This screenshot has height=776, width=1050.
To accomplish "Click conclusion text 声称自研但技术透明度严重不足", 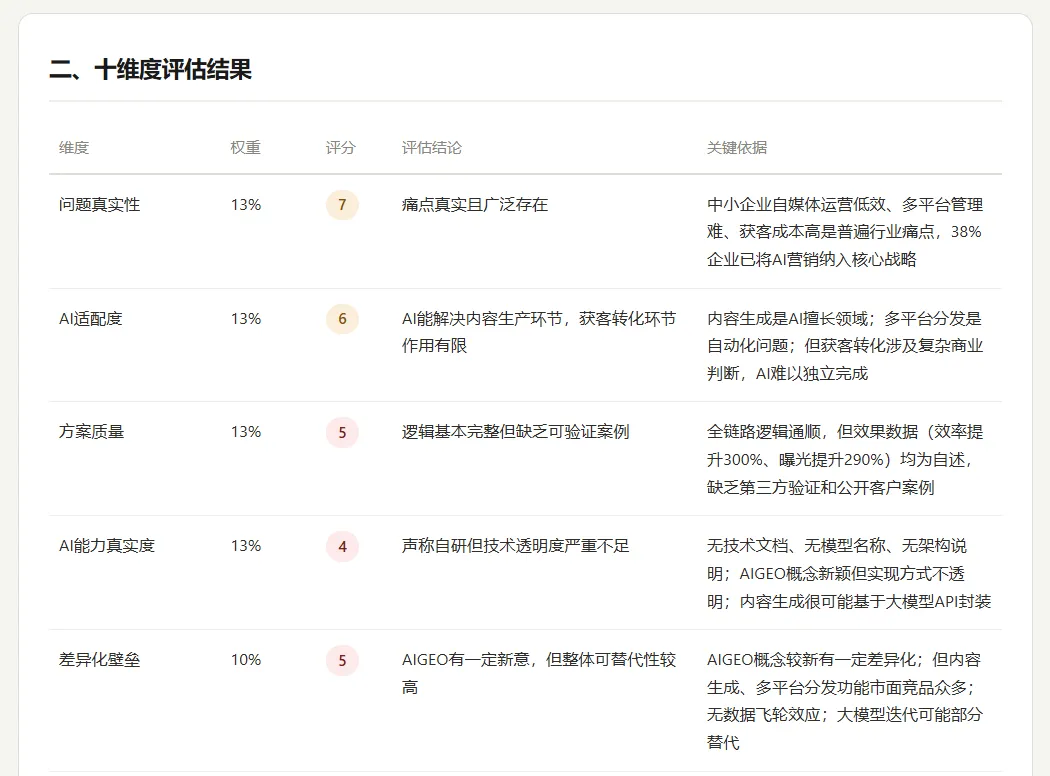I will pyautogui.click(x=516, y=546).
